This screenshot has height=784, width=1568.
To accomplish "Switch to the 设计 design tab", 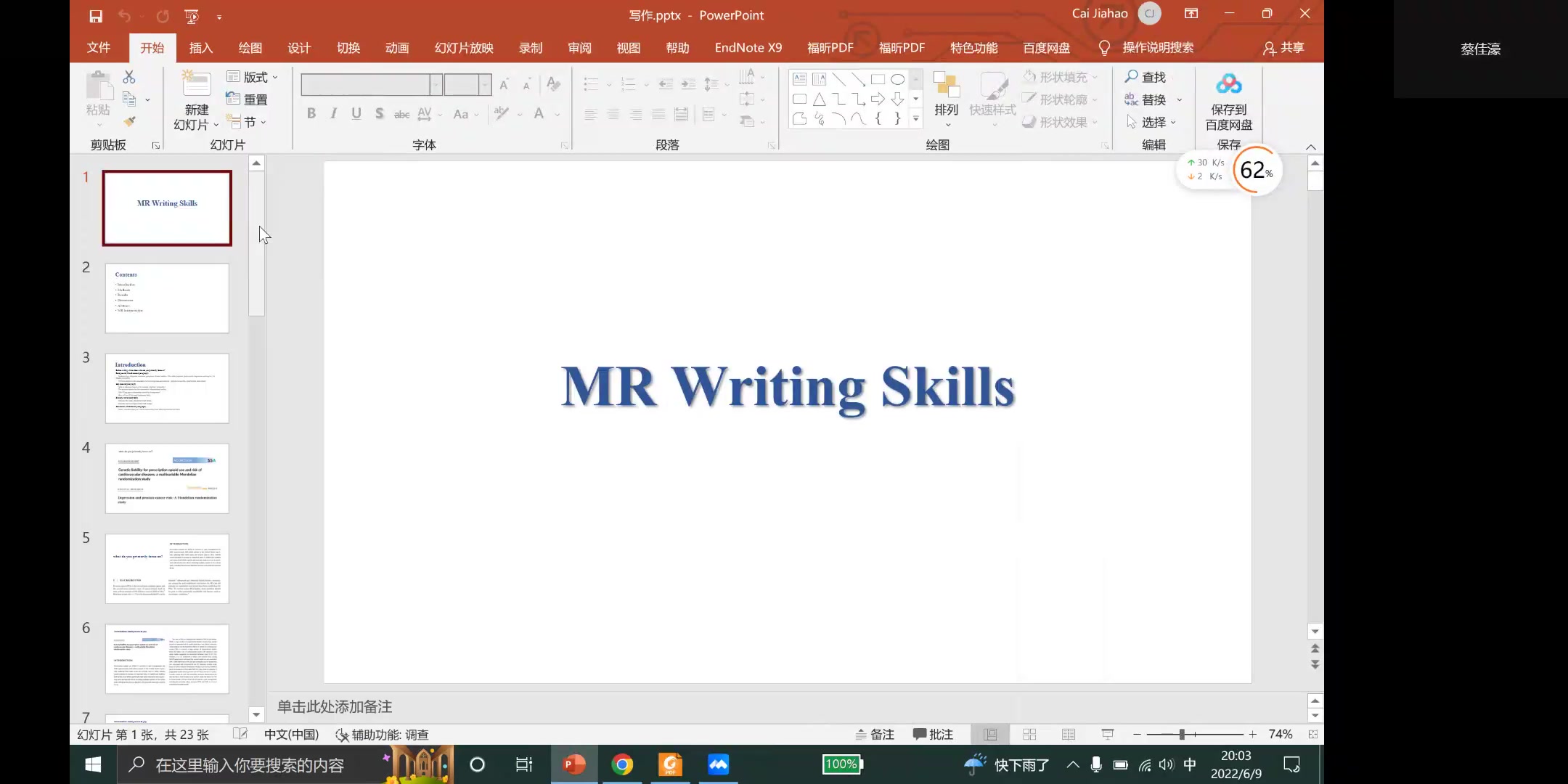I will (299, 47).
